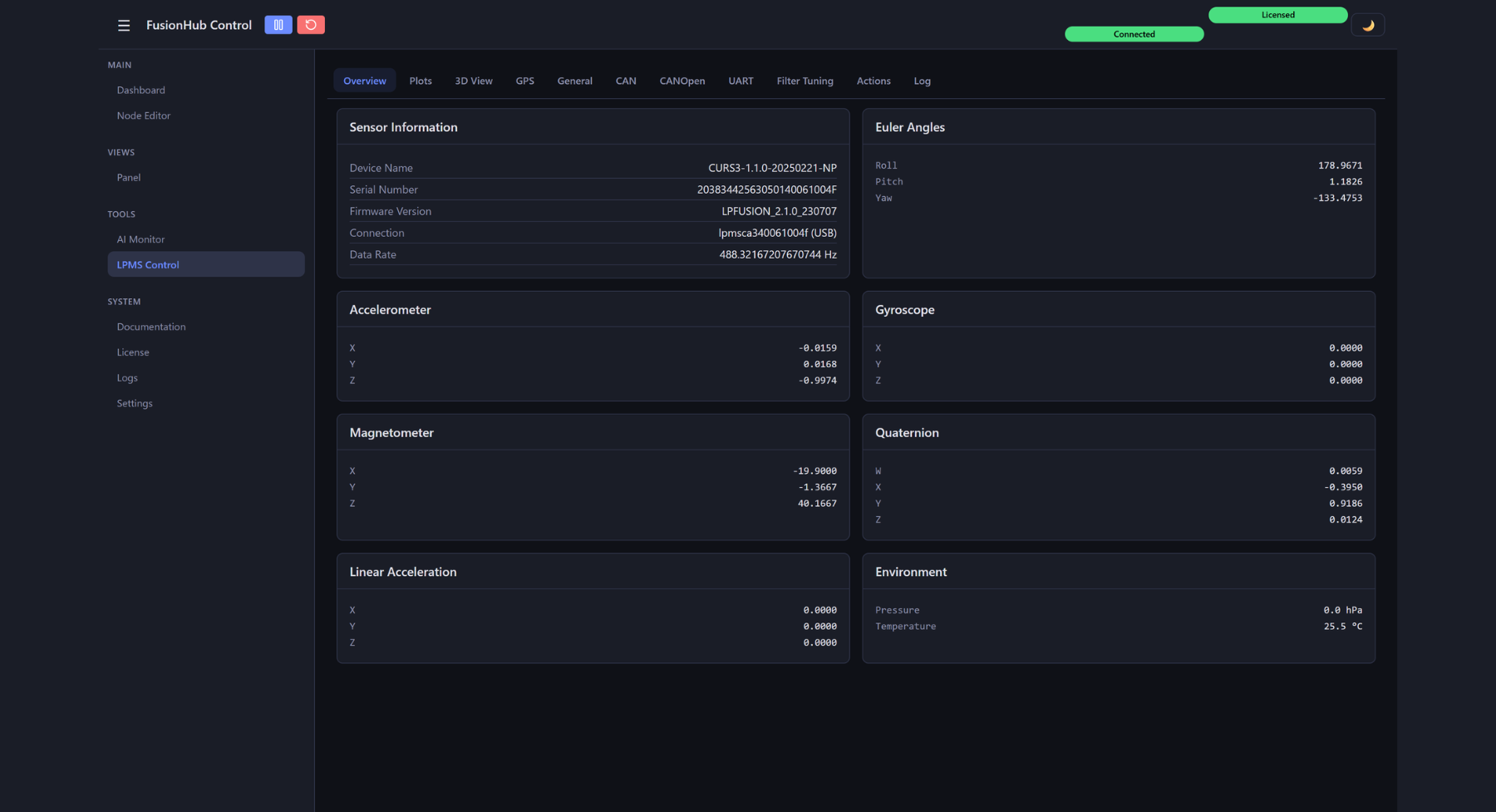Switch to Filter Tuning tab

pos(805,81)
